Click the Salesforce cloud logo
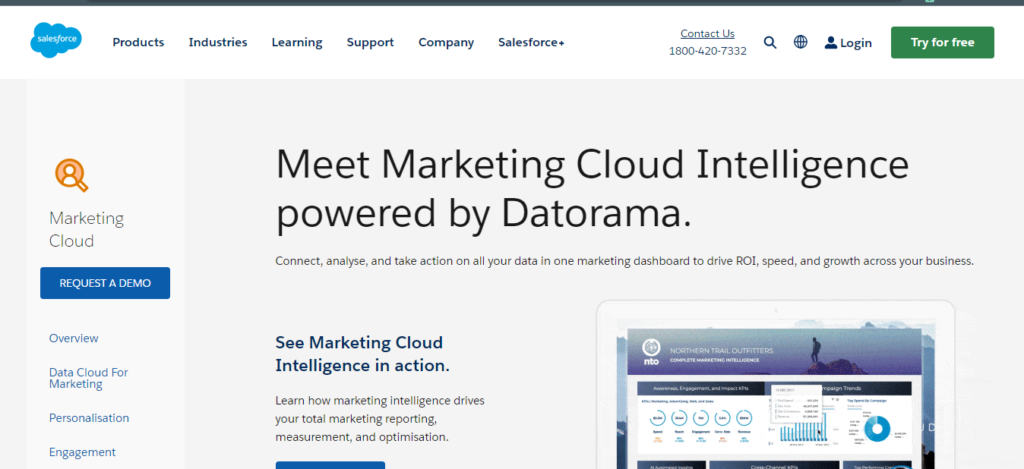Image resolution: width=1024 pixels, height=469 pixels. [x=56, y=40]
